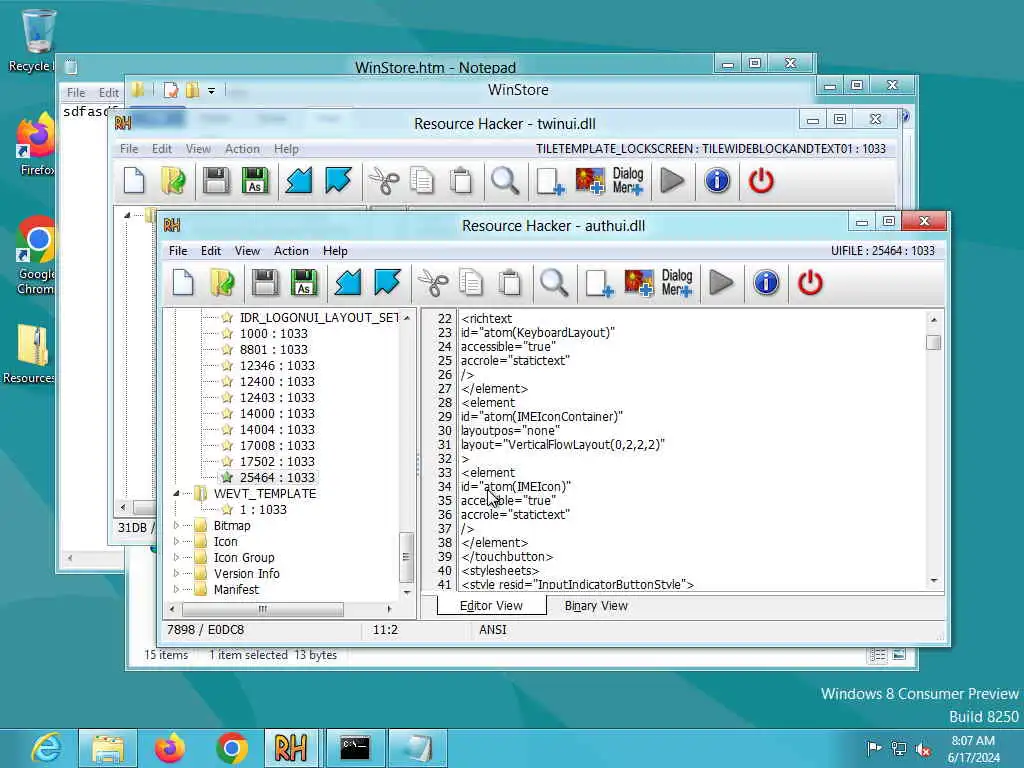Expand the Icon Group folder
Image resolution: width=1024 pixels, height=768 pixels.
pyautogui.click(x=176, y=558)
